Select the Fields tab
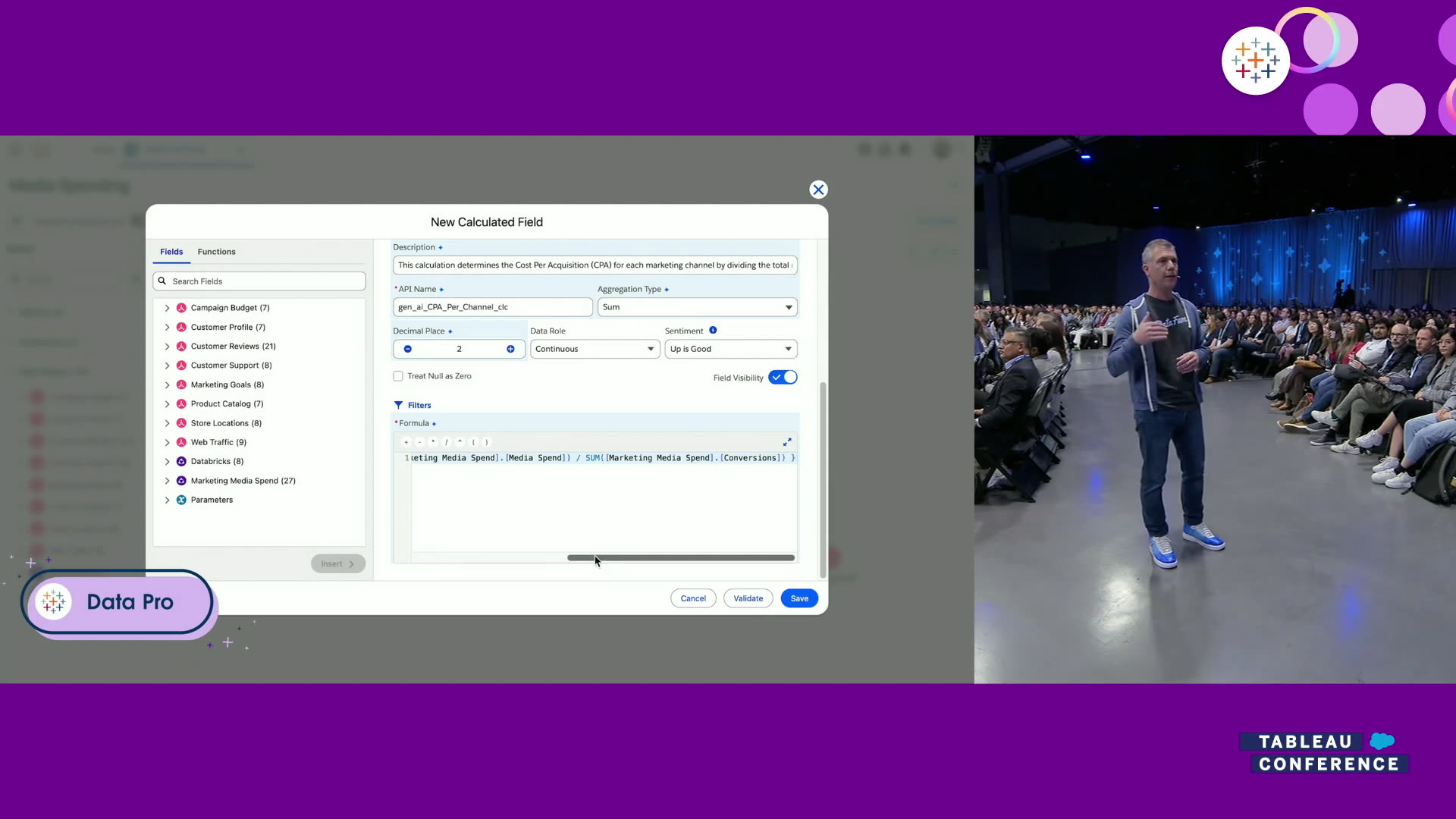The width and height of the screenshot is (1456, 819). 171,252
